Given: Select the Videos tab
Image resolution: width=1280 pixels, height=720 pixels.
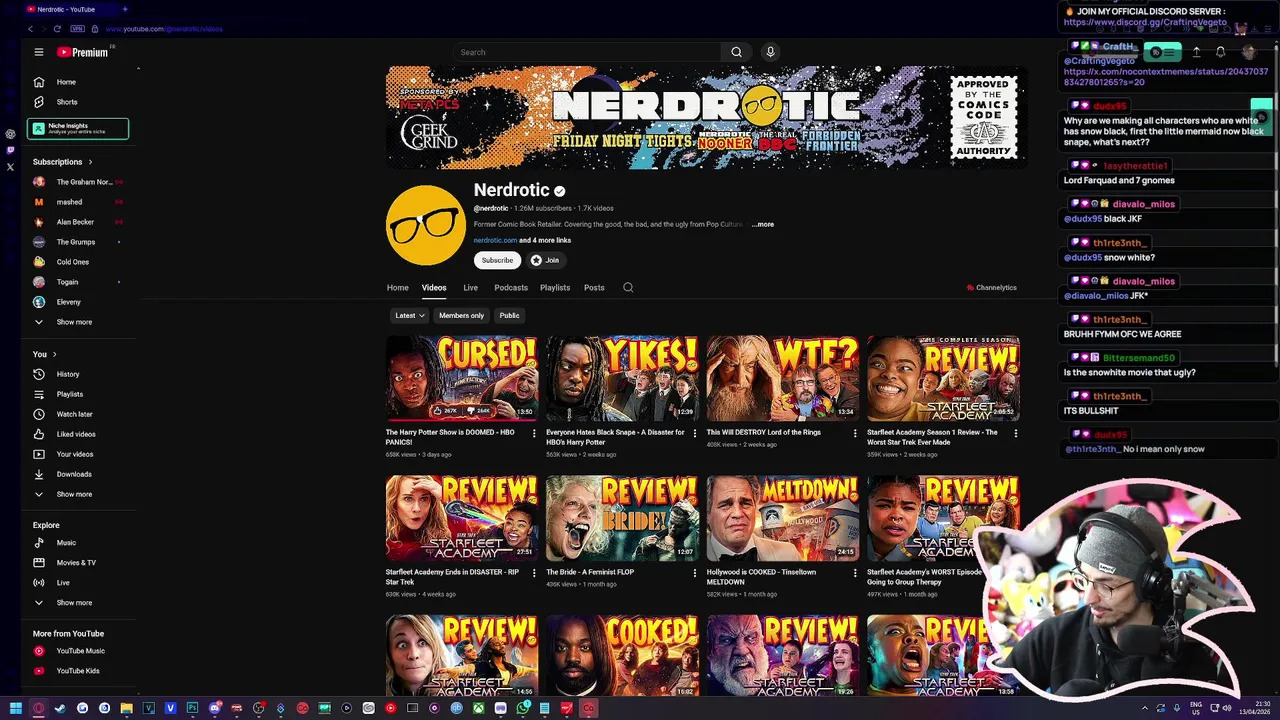Looking at the screenshot, I should pyautogui.click(x=434, y=288).
